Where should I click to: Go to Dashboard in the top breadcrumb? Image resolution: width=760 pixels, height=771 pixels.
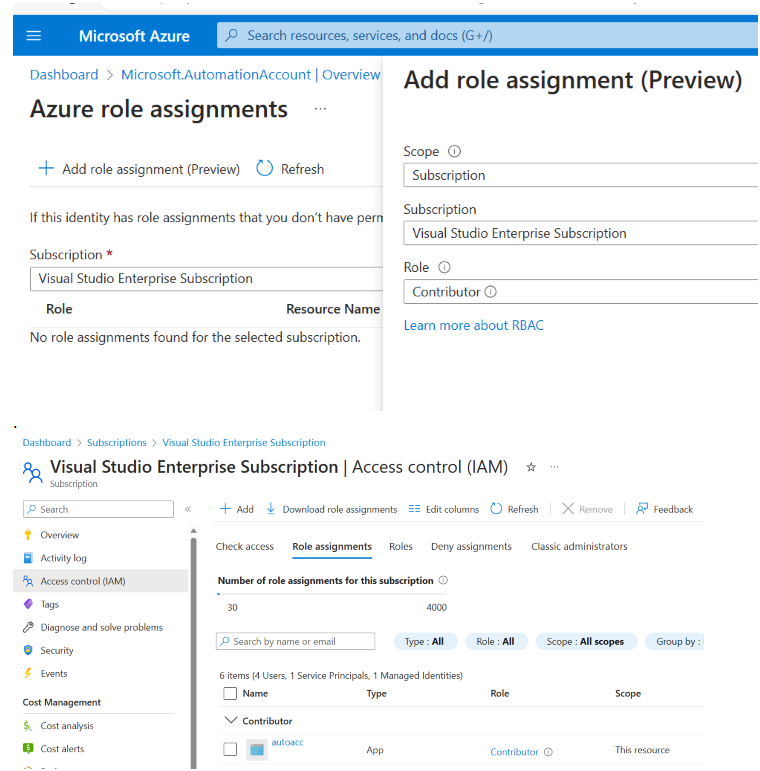pyautogui.click(x=64, y=74)
